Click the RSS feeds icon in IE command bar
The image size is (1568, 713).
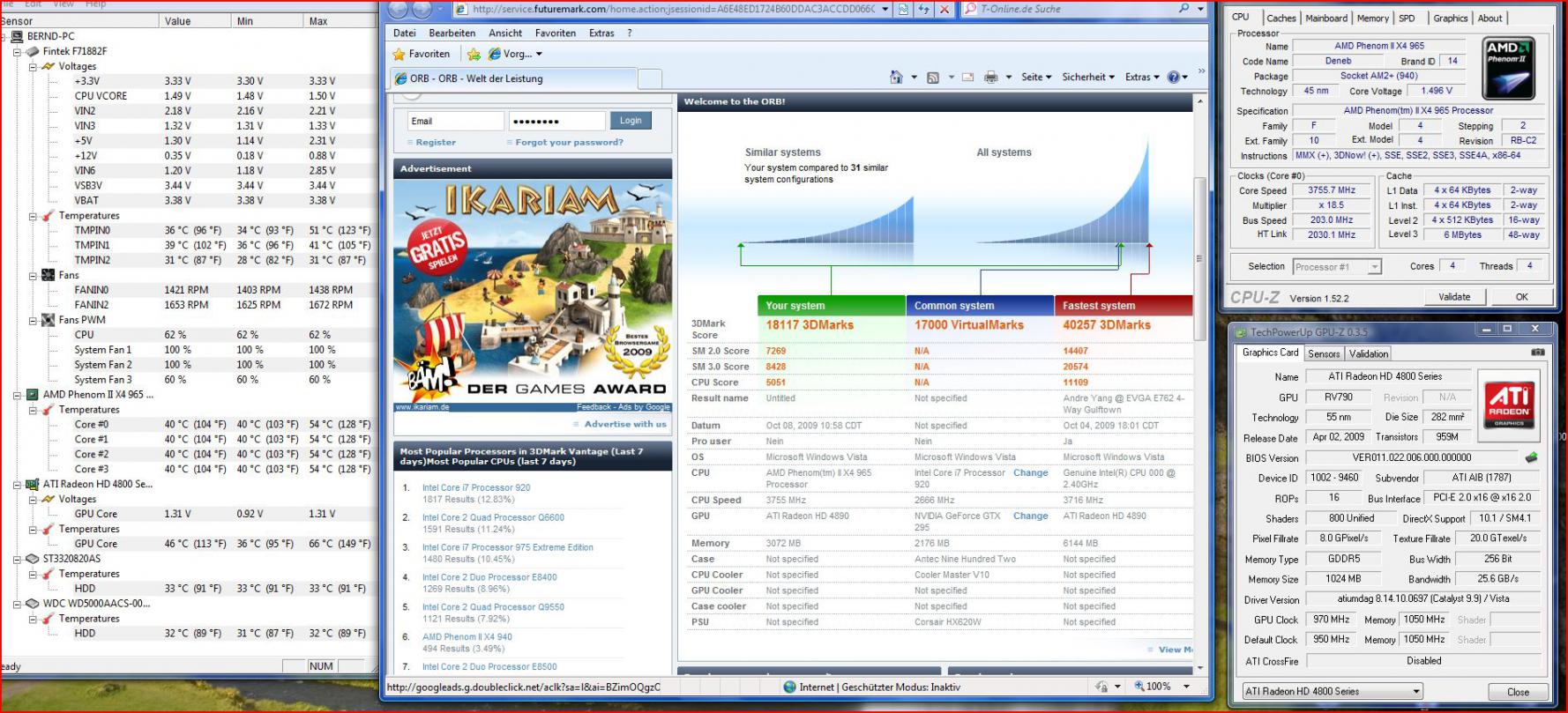(933, 78)
